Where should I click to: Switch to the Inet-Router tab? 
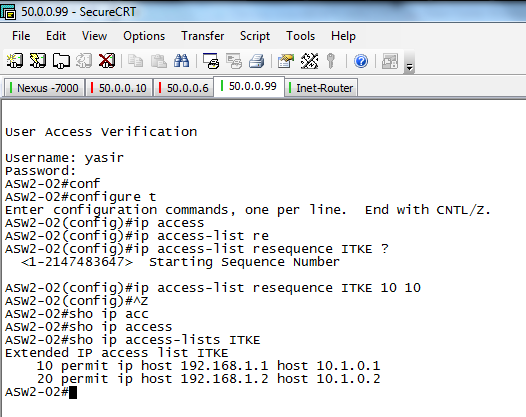(x=321, y=88)
